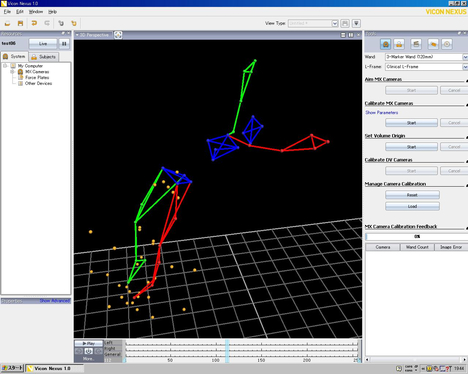
Task: Select Force Plates in the tree
Action: click(x=37, y=77)
